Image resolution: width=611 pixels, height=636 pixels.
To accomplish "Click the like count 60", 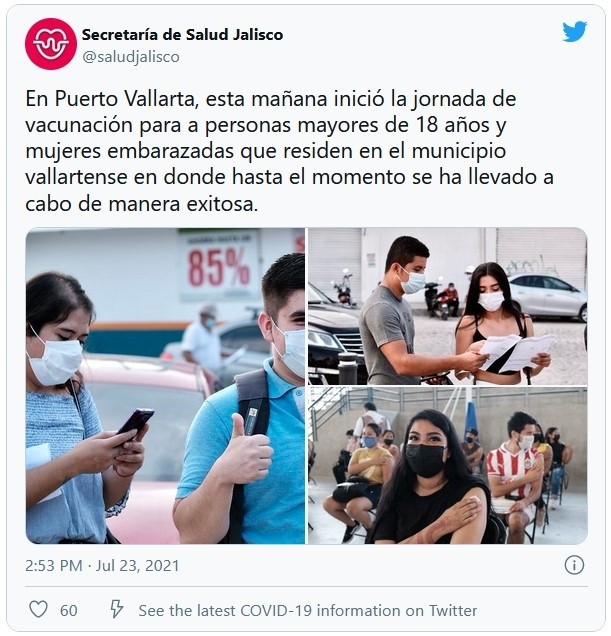I will [x=69, y=610].
